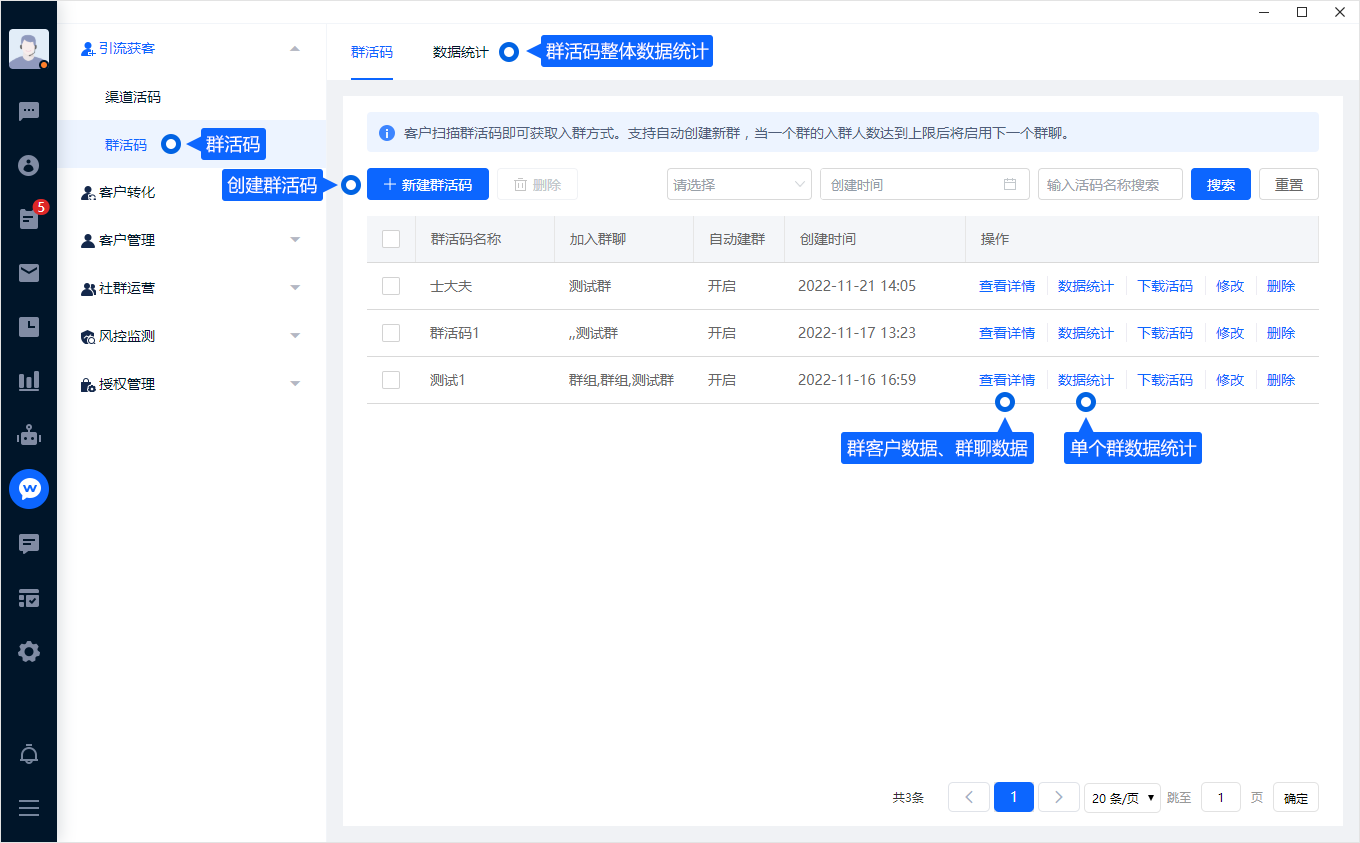
Task: Check the checkbox for row 士大夫
Action: [x=391, y=286]
